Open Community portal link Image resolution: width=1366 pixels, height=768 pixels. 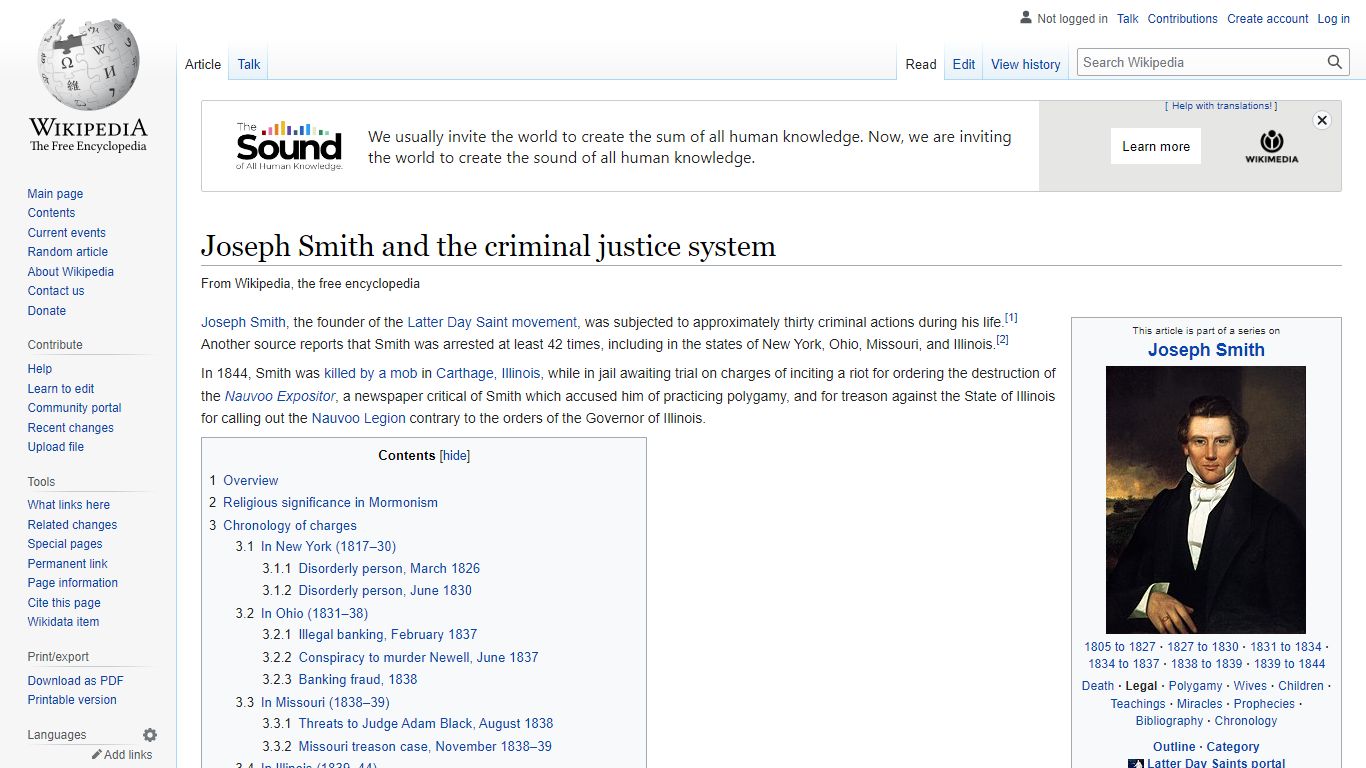click(74, 408)
